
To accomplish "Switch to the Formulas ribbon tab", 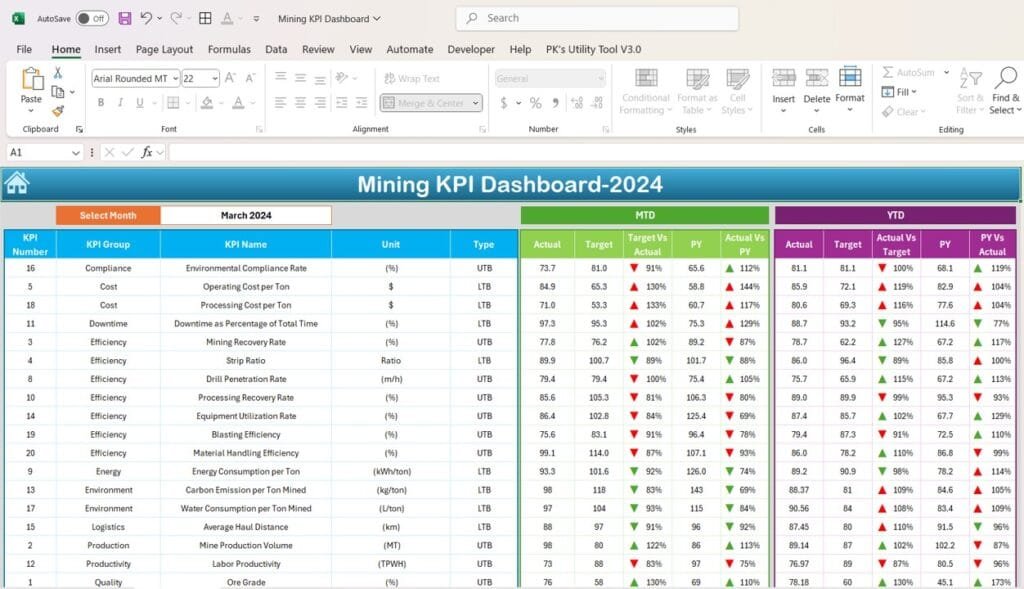I will [229, 49].
